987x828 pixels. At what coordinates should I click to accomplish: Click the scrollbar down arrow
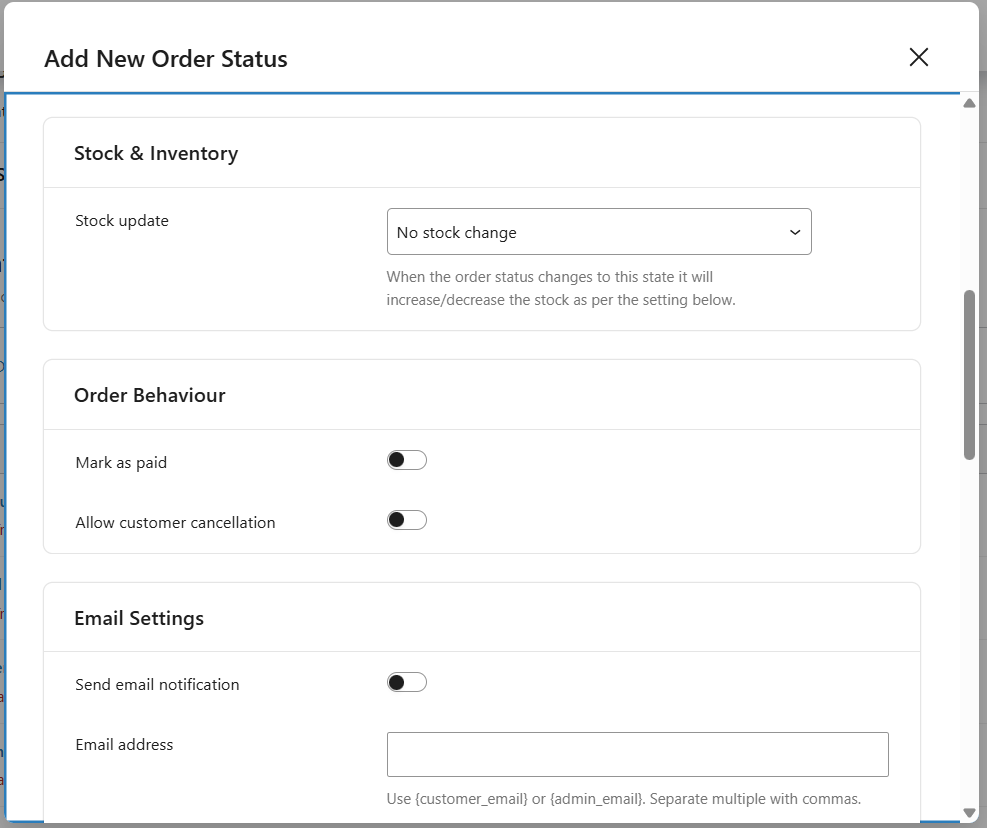pos(969,813)
